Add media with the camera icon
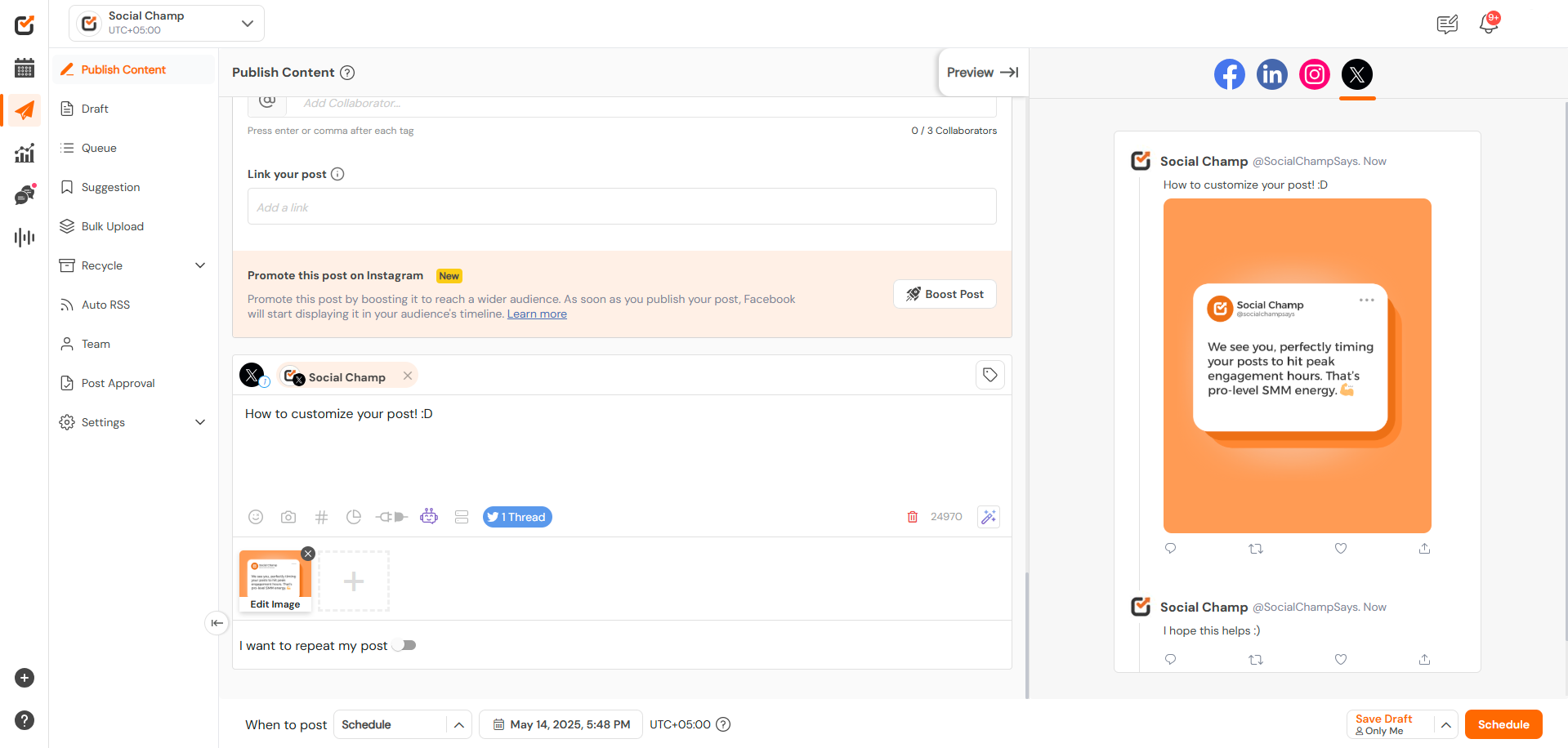 click(288, 517)
